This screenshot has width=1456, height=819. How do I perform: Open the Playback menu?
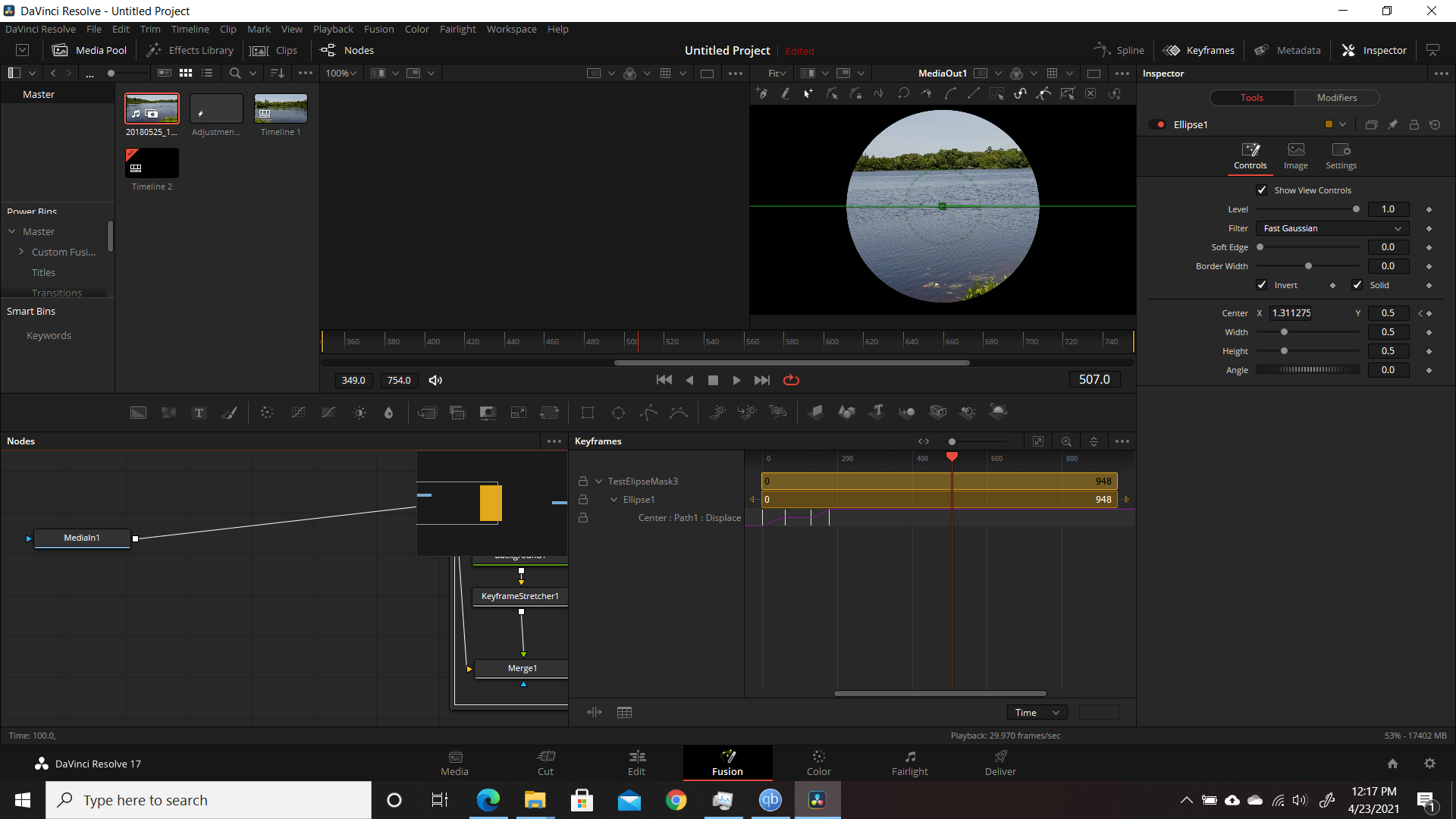pyautogui.click(x=333, y=29)
